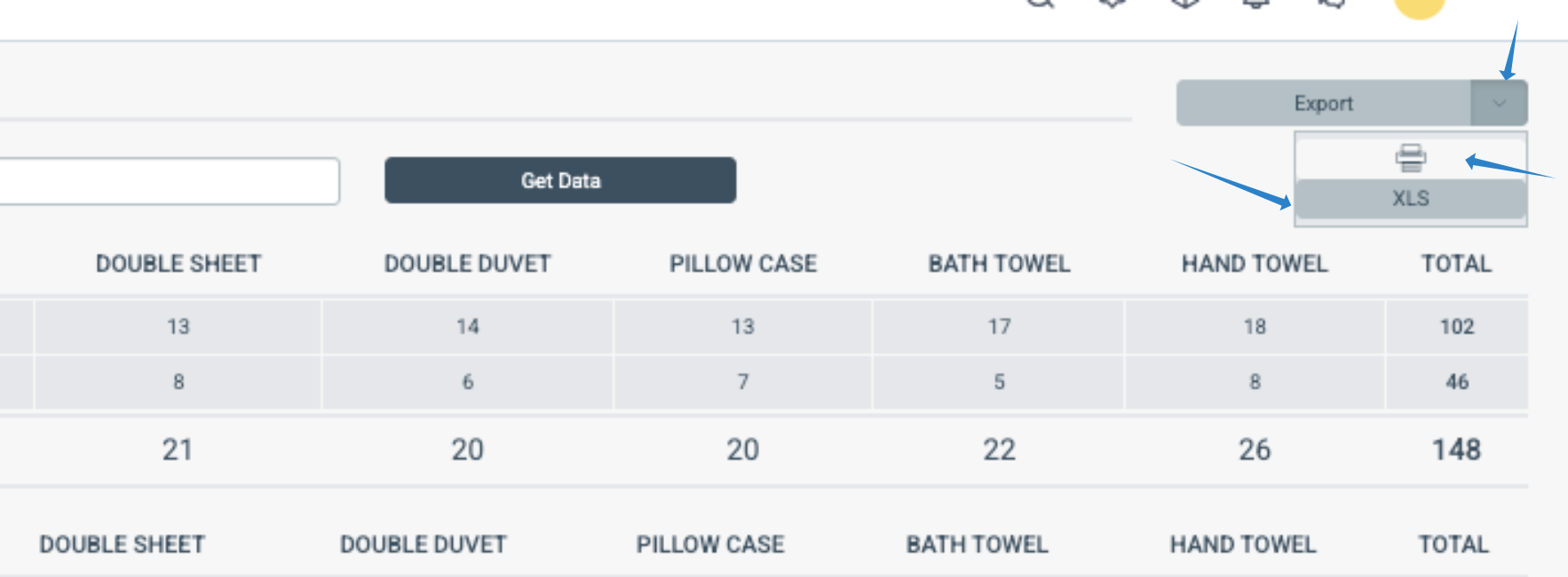The image size is (1568, 577).
Task: Click the Export button
Action: pos(1323,103)
